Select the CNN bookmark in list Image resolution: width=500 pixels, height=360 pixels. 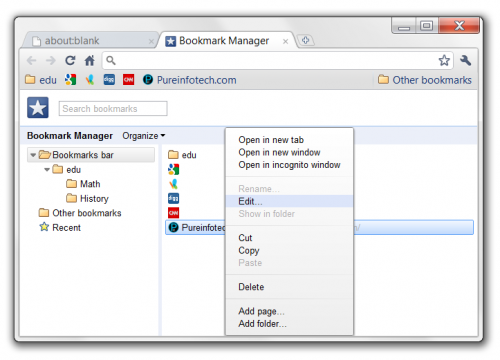pyautogui.click(x=173, y=213)
